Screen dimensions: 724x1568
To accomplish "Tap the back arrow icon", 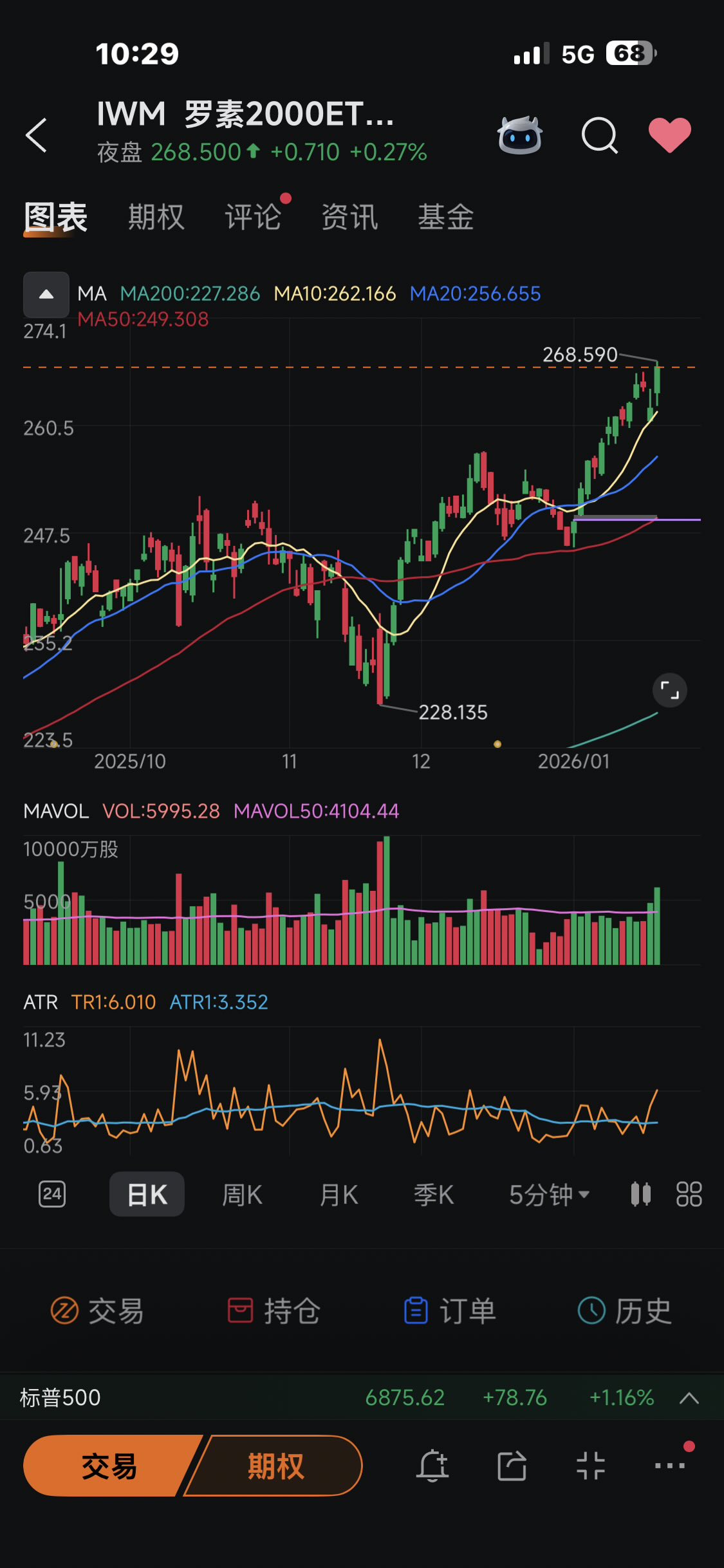I will point(37,135).
